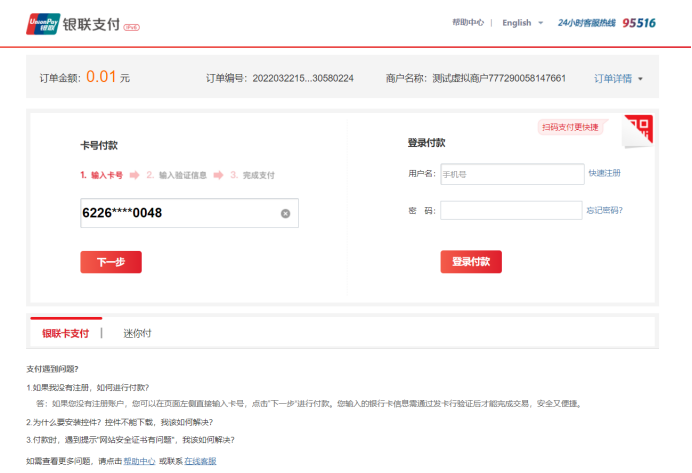Click the 快速注册 link
The width and height of the screenshot is (692, 473).
pyautogui.click(x=605, y=173)
